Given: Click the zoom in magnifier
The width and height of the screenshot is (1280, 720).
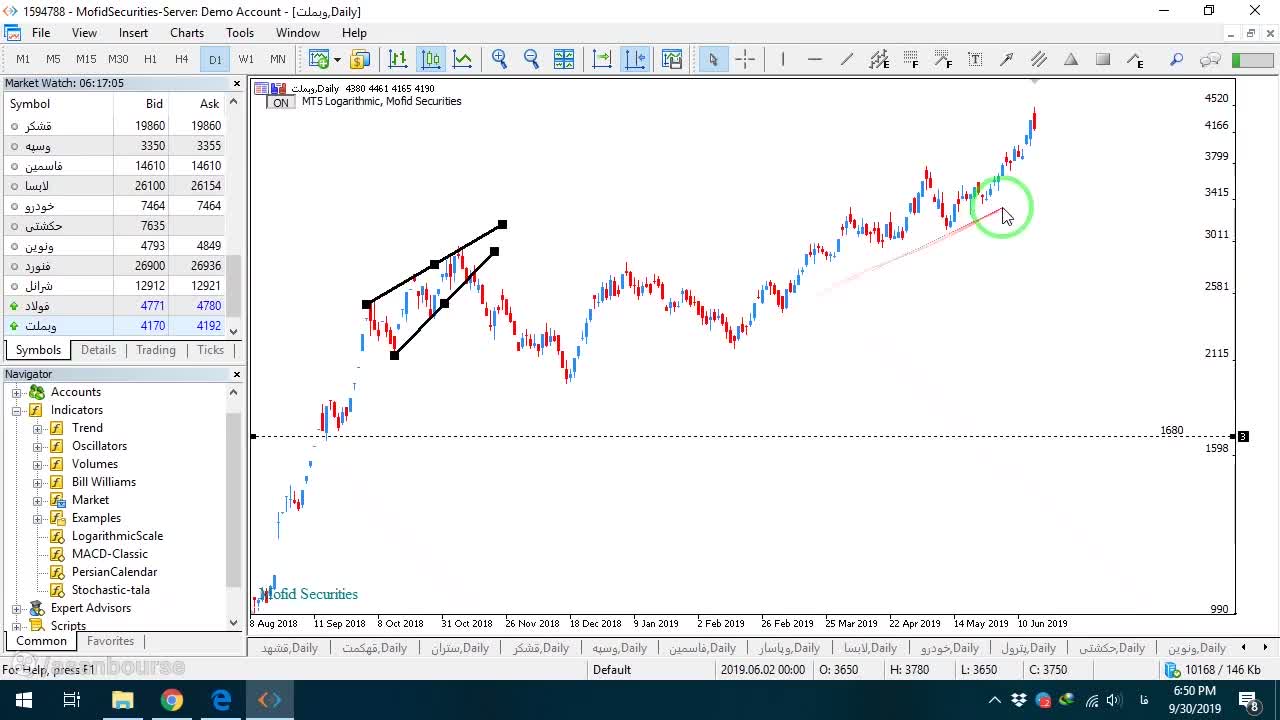Looking at the screenshot, I should tap(500, 59).
